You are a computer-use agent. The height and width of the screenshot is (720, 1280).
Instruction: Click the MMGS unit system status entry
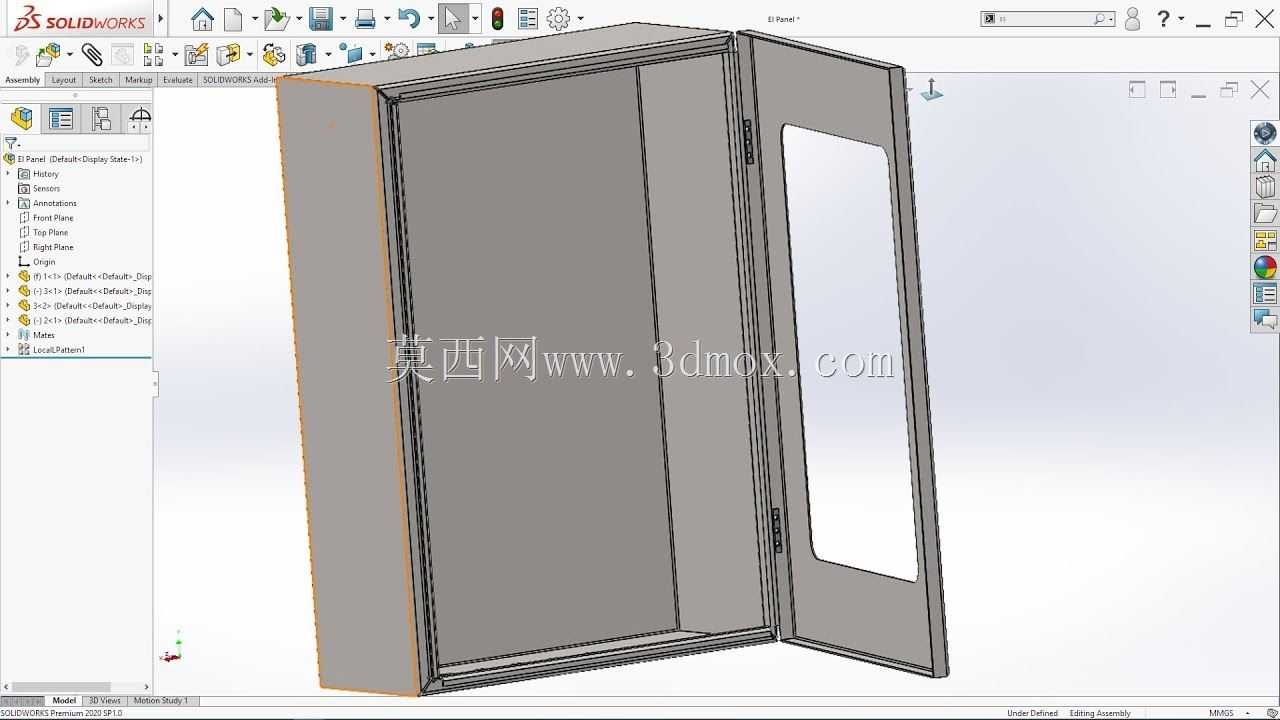coord(1221,713)
